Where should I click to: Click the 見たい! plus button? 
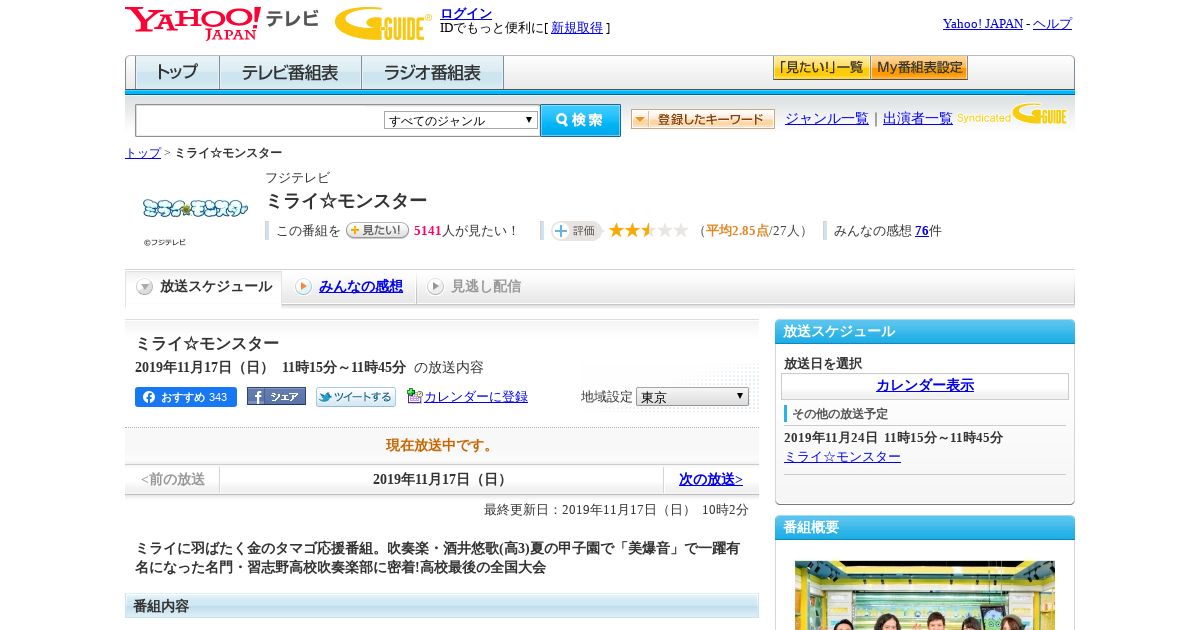click(377, 230)
